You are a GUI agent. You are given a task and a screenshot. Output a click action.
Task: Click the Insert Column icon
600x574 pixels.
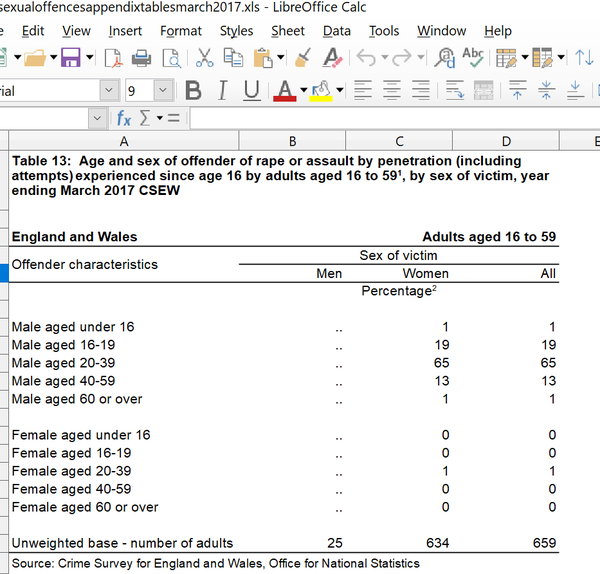pos(542,58)
